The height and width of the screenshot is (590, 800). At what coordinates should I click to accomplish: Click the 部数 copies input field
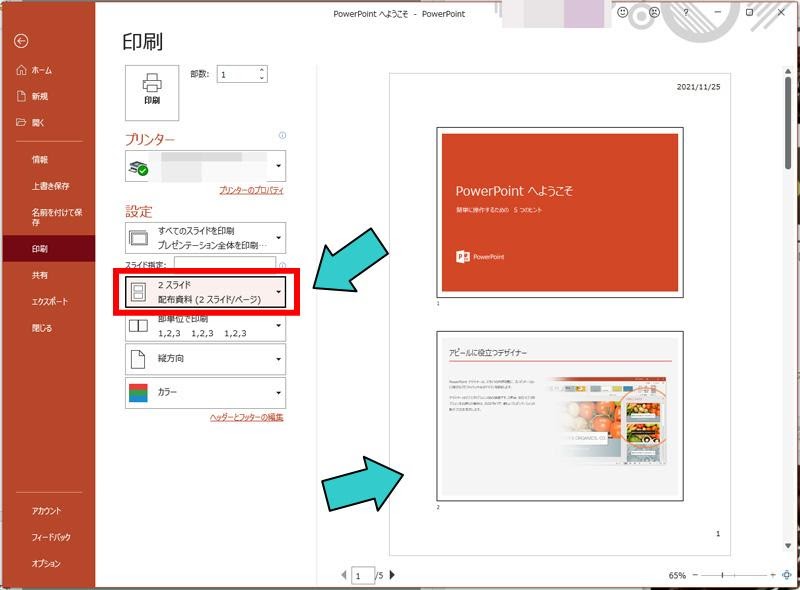[x=237, y=75]
